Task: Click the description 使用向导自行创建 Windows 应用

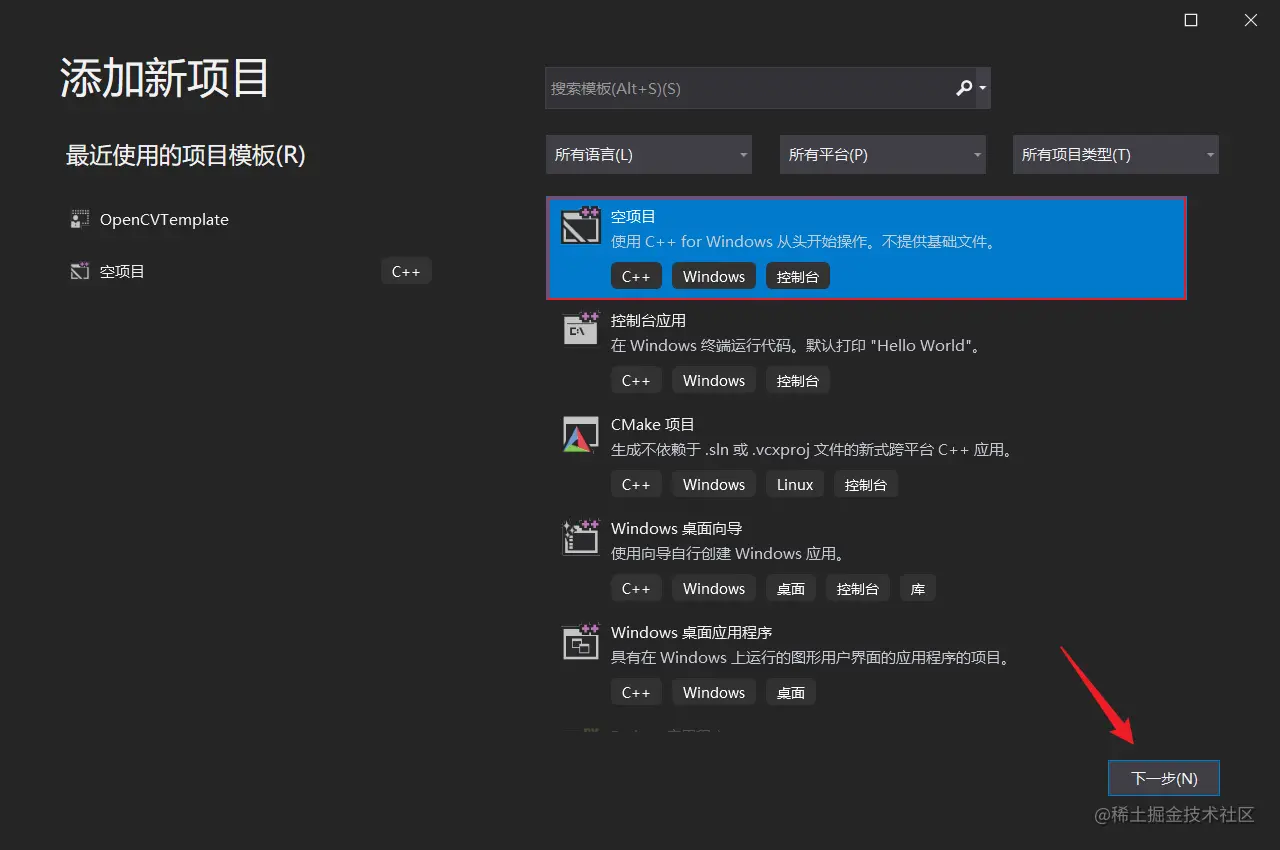Action: 730,554
